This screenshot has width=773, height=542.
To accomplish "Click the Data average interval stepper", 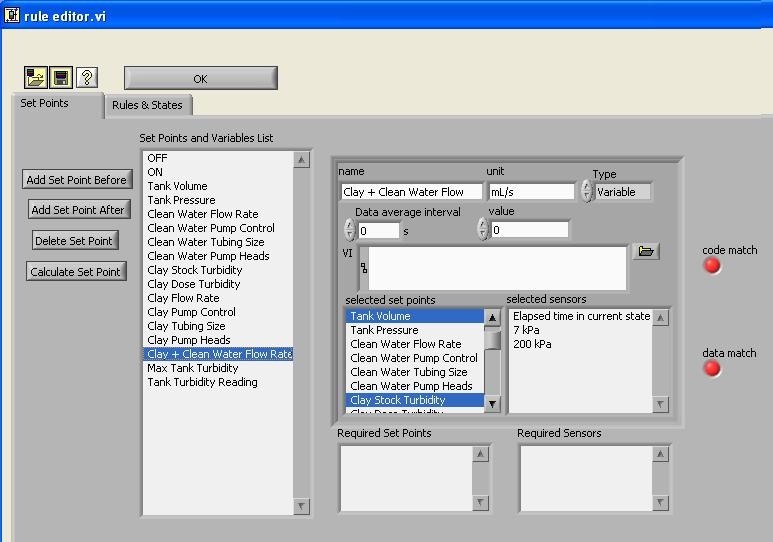I will pos(350,229).
